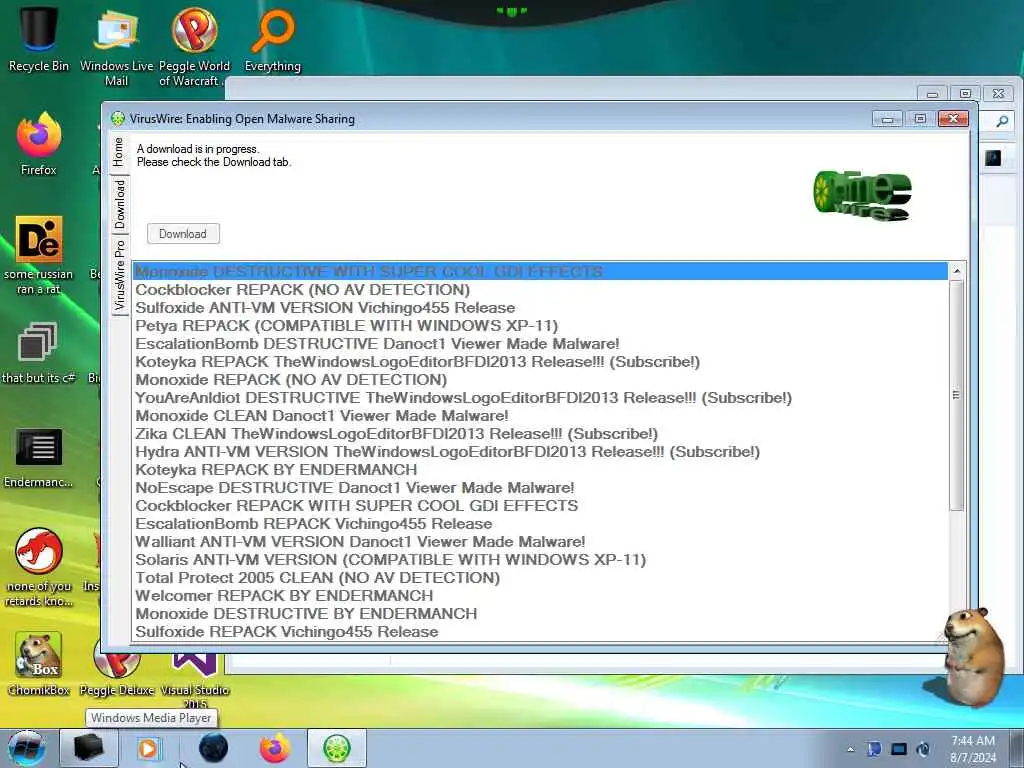Open Windows Live Mail desktop icon
This screenshot has height=768, width=1024.
point(116,46)
